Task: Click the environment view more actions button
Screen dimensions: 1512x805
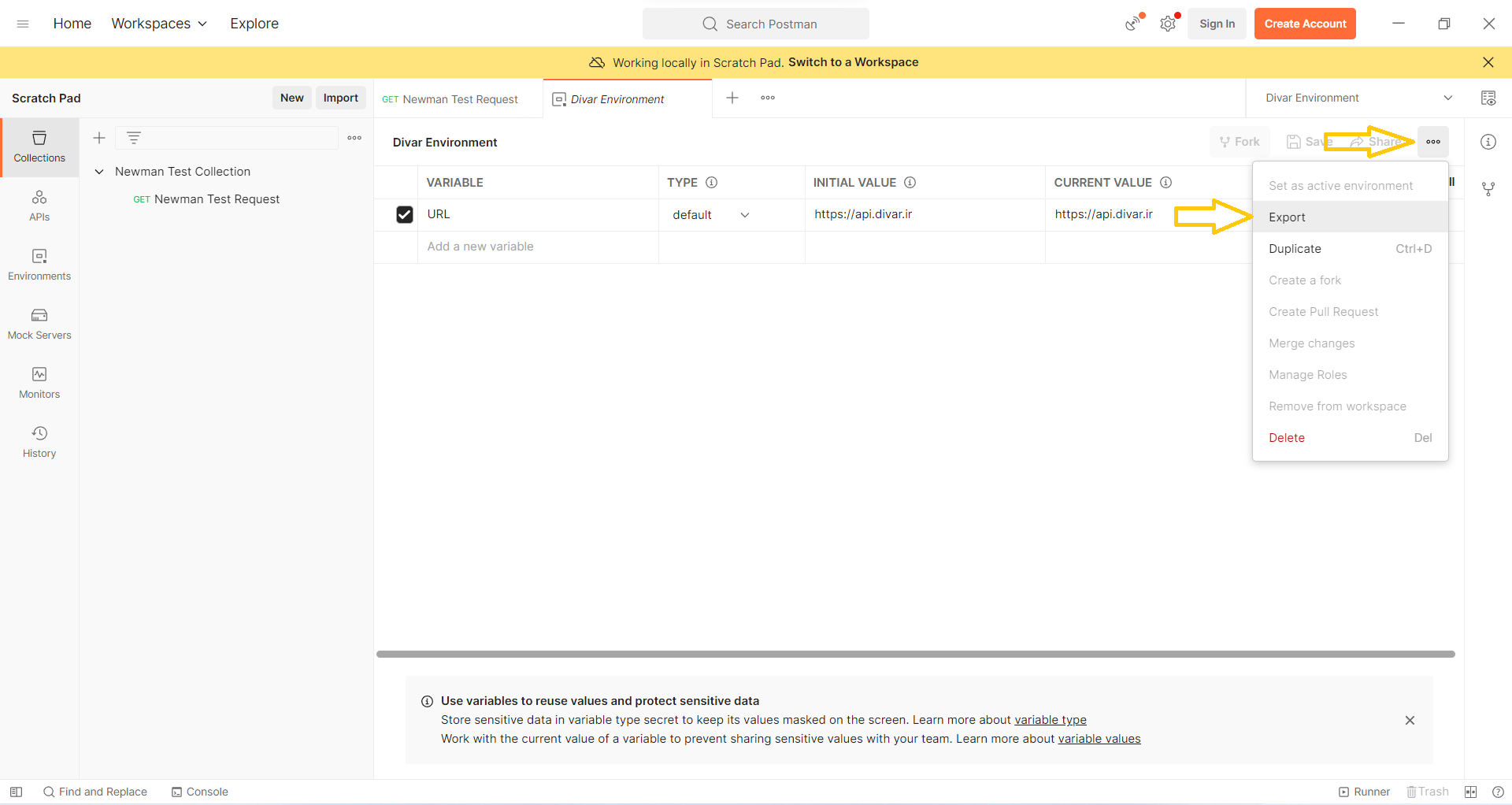Action: tap(1433, 142)
